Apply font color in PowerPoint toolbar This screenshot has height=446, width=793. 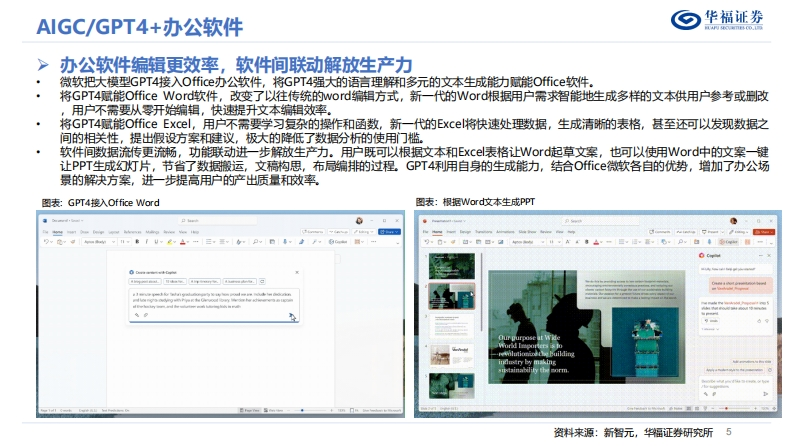[x=596, y=242]
